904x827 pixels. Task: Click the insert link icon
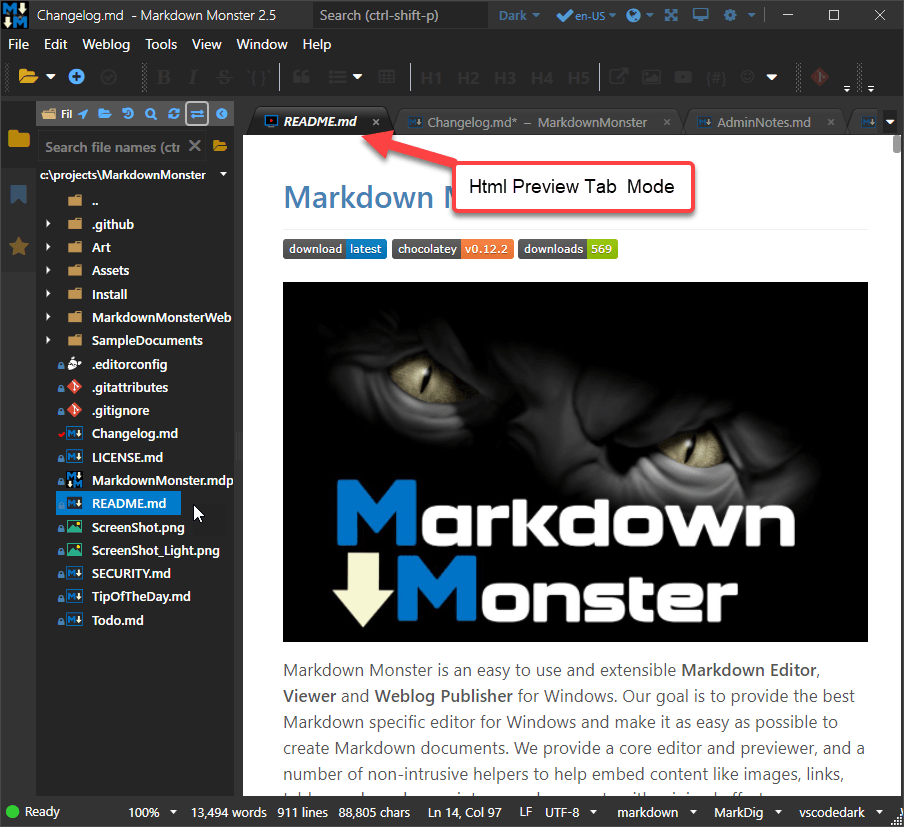click(619, 77)
